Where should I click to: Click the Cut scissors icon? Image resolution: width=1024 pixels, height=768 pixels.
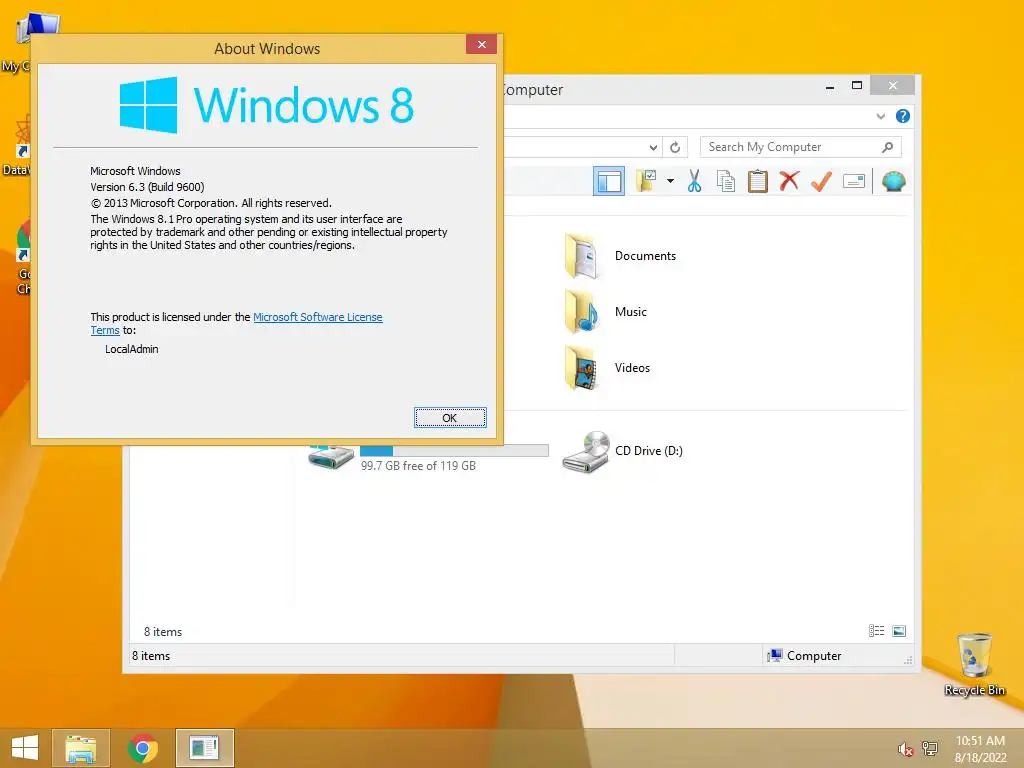pyautogui.click(x=694, y=181)
